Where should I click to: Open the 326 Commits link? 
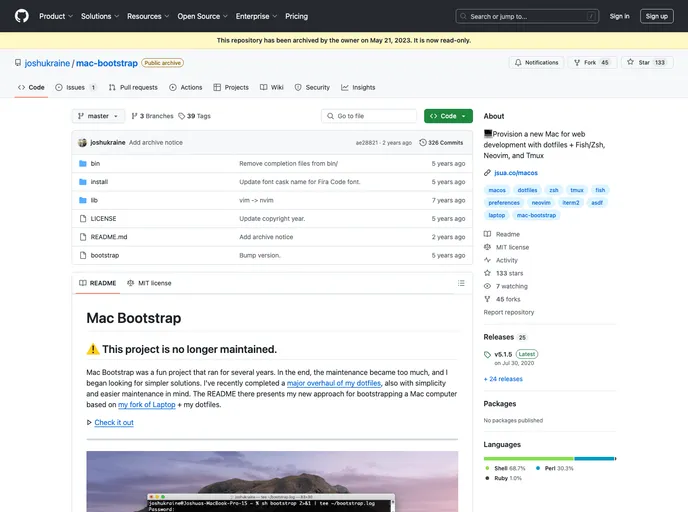pos(441,143)
